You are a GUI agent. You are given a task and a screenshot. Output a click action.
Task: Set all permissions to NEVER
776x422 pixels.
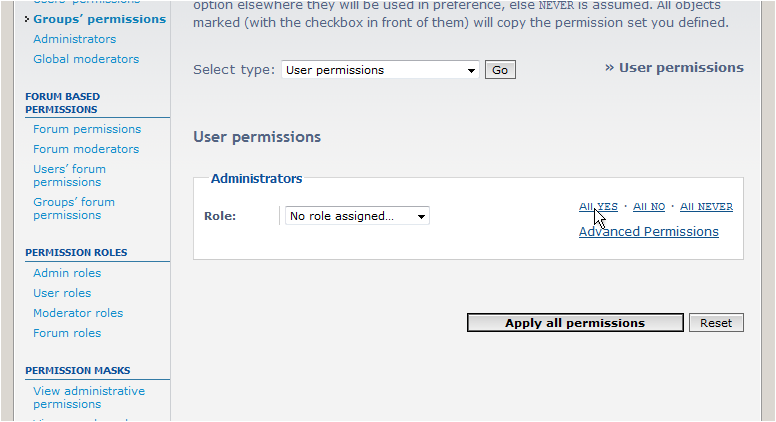706,207
